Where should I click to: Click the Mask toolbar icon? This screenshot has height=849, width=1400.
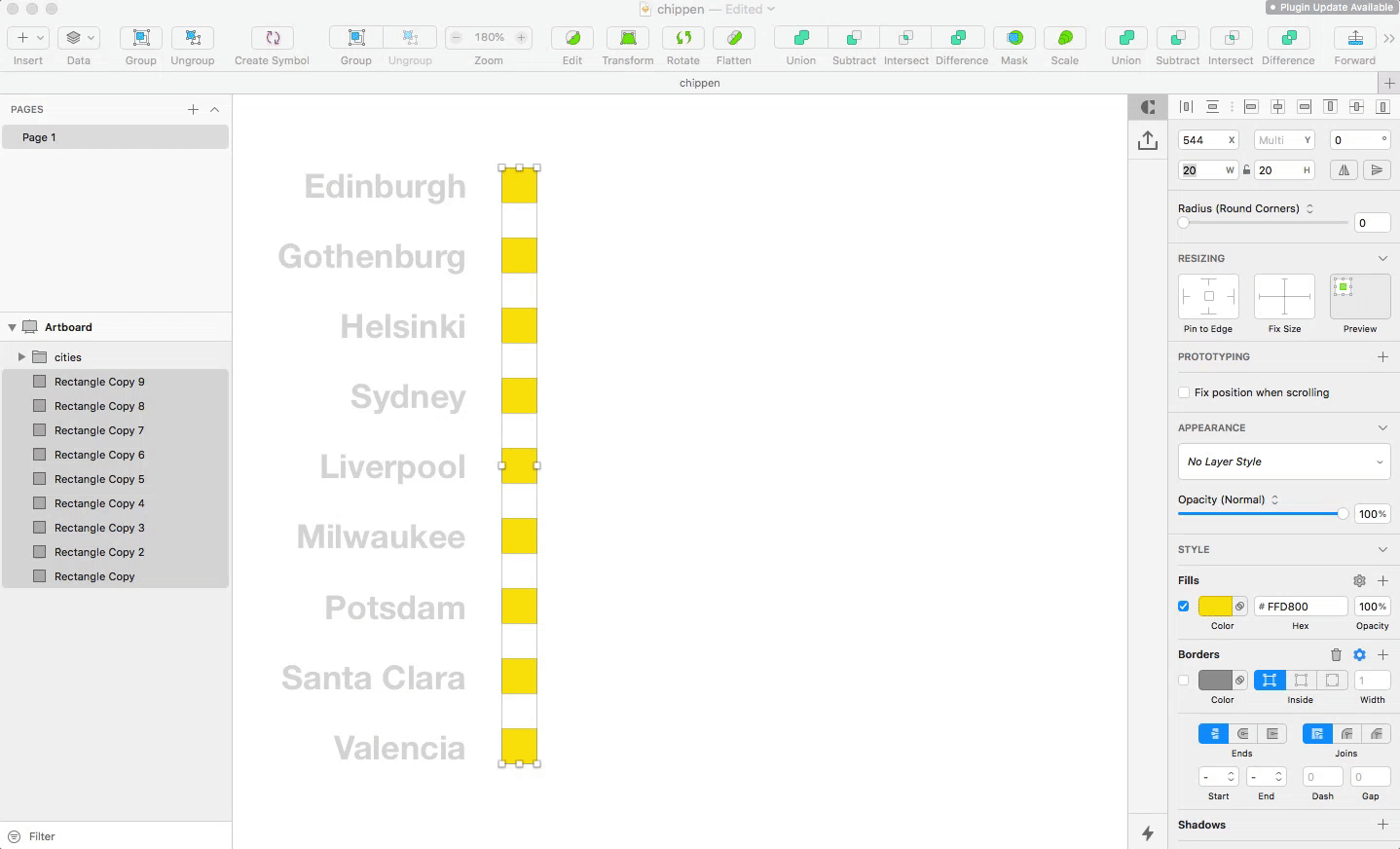click(1014, 38)
